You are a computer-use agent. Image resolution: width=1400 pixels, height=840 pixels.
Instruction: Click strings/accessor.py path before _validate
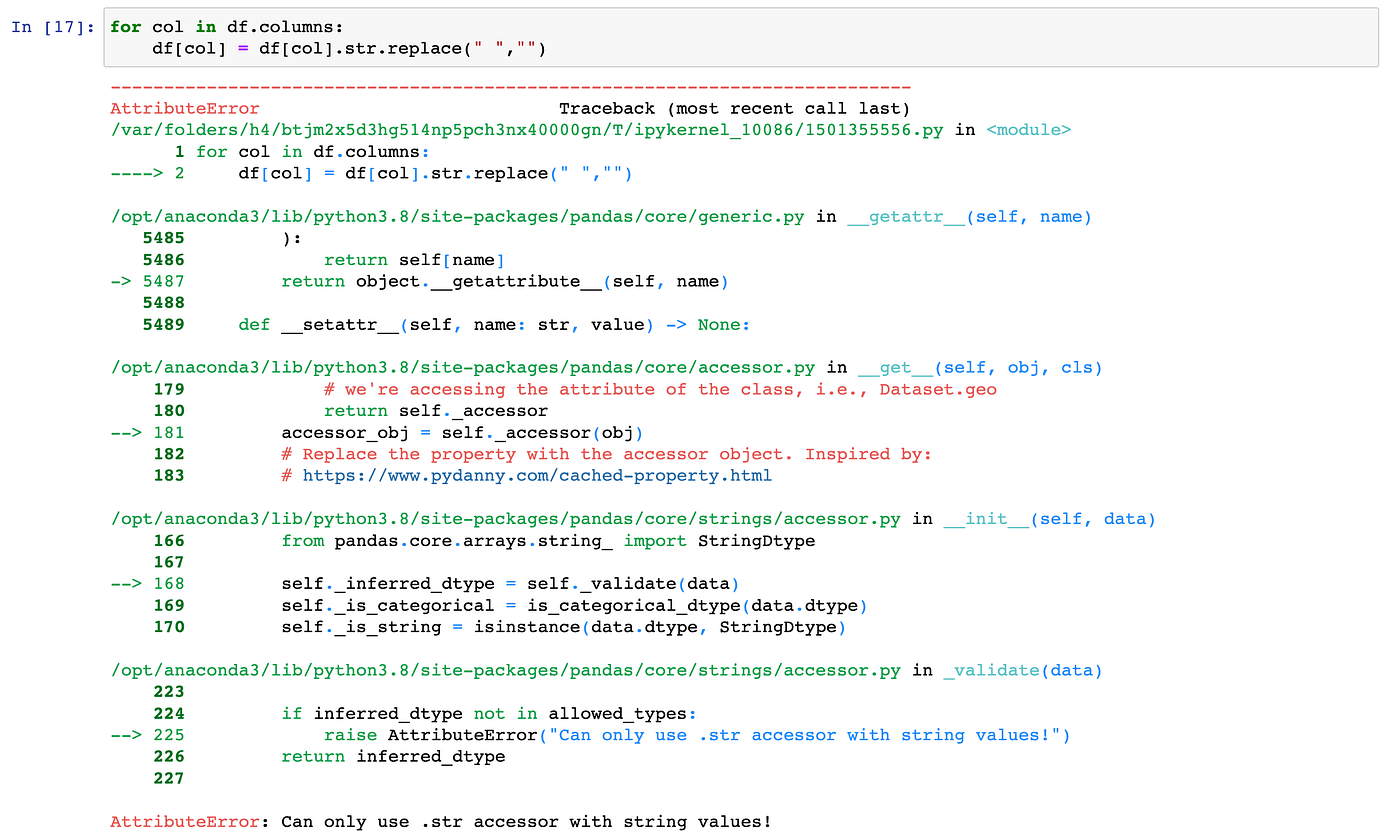tap(505, 671)
